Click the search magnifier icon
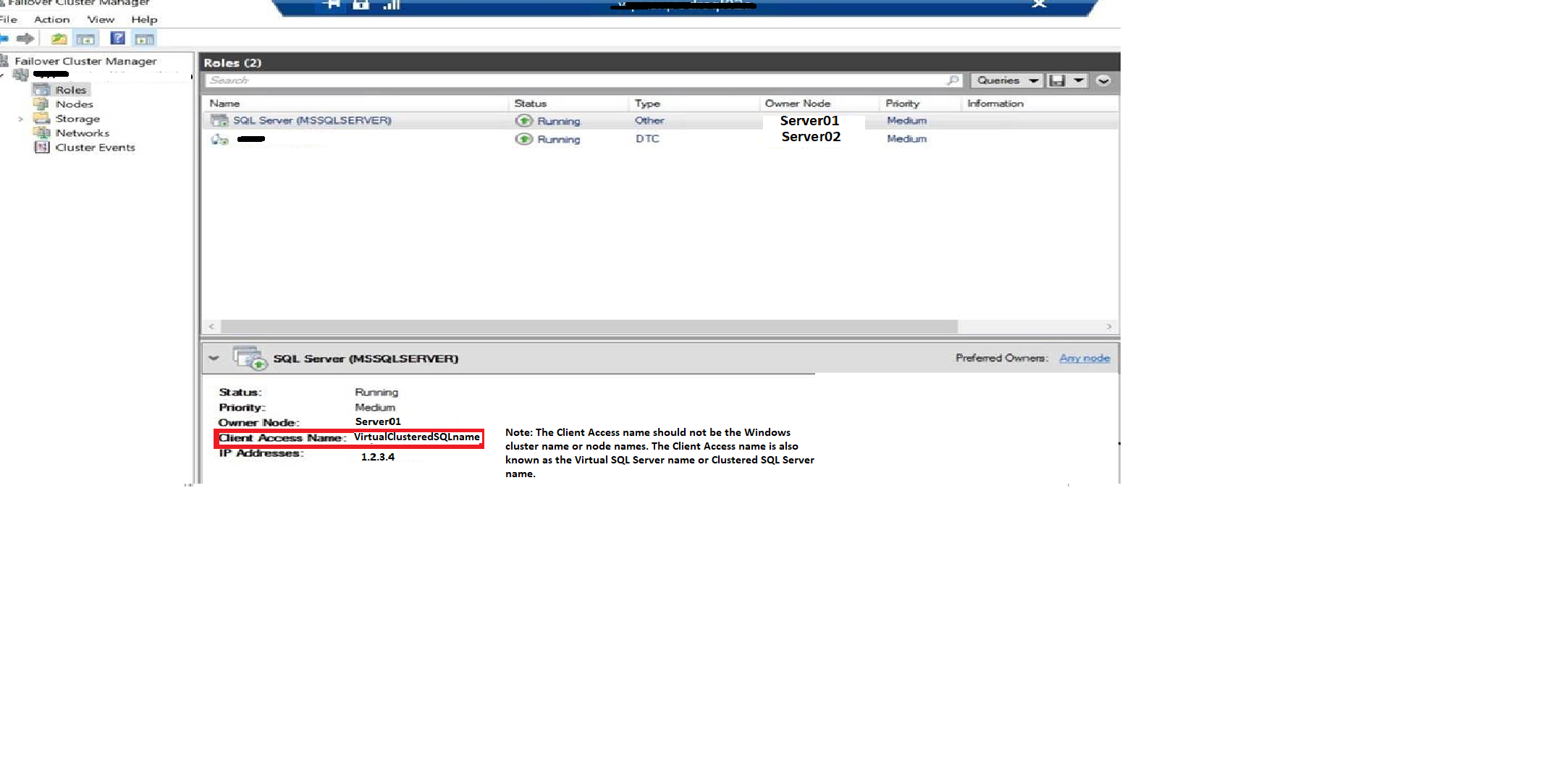The height and width of the screenshot is (782, 1568). click(953, 80)
